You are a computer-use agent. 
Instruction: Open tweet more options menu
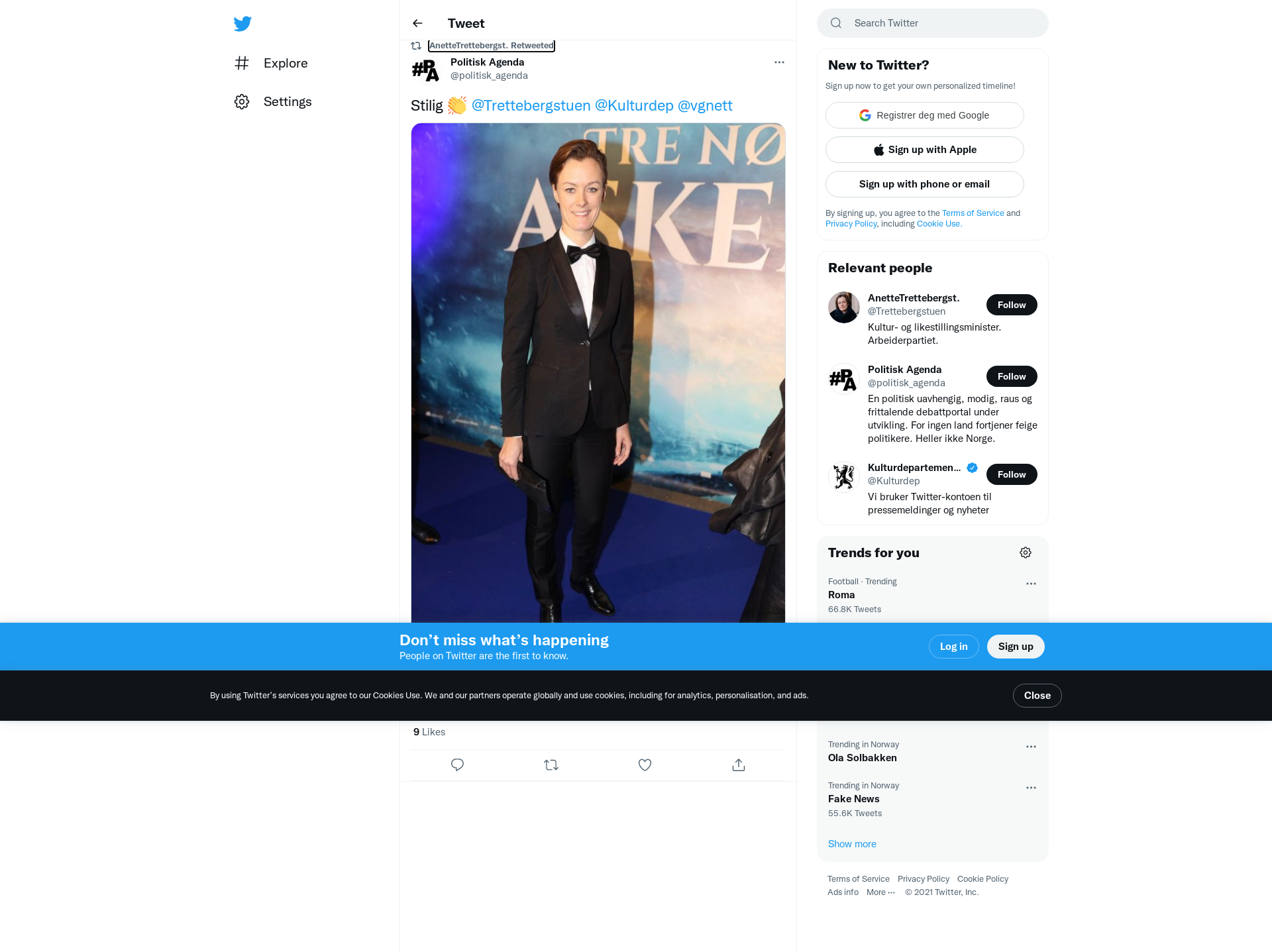[779, 62]
